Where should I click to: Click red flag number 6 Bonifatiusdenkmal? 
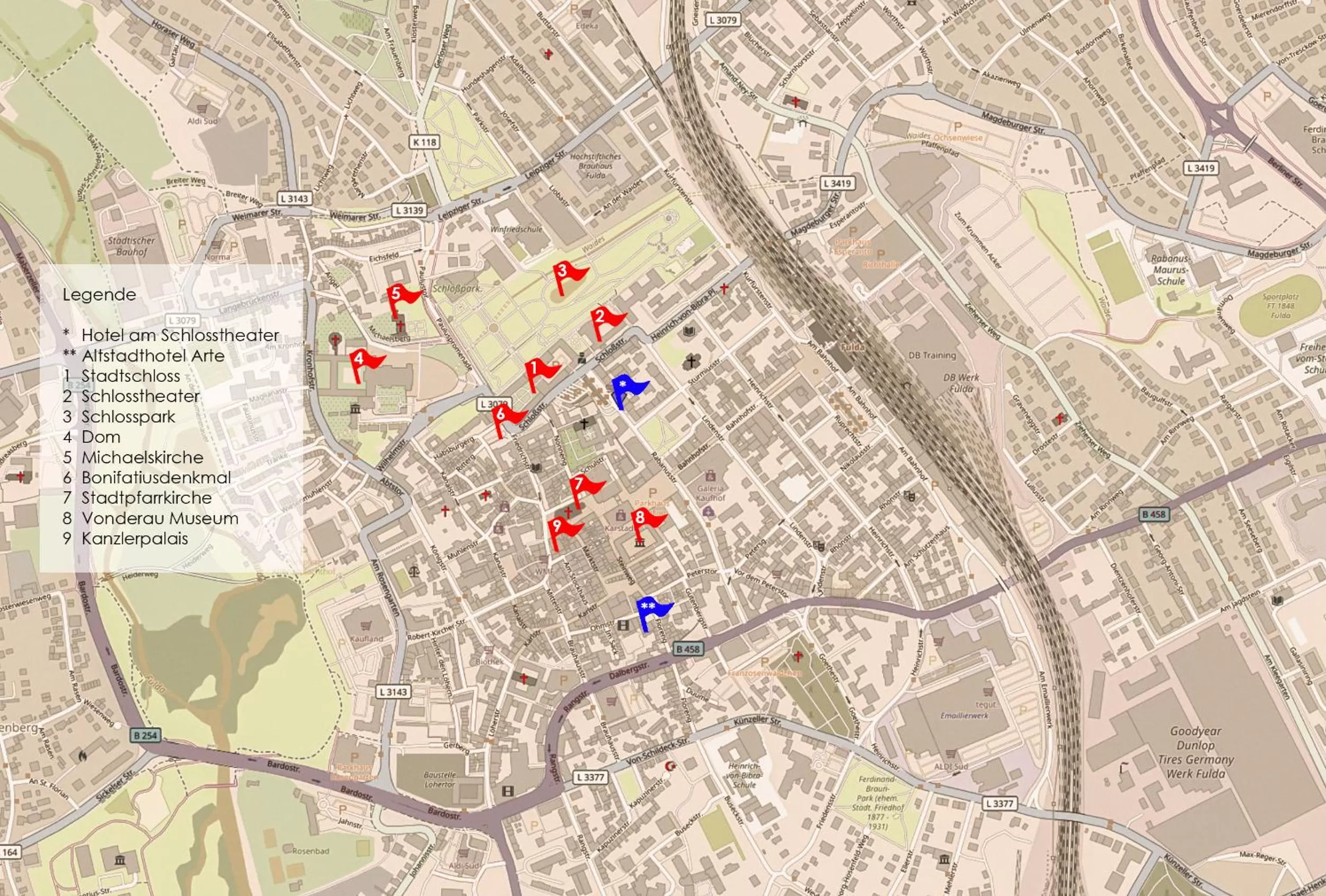pyautogui.click(x=506, y=415)
